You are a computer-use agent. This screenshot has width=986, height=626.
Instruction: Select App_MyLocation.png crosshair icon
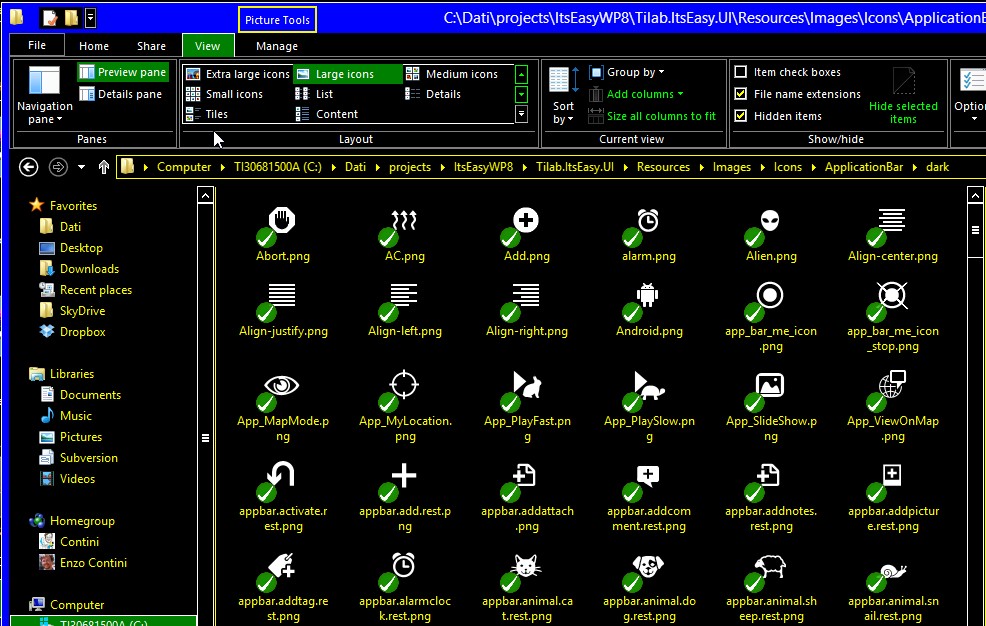point(404,387)
